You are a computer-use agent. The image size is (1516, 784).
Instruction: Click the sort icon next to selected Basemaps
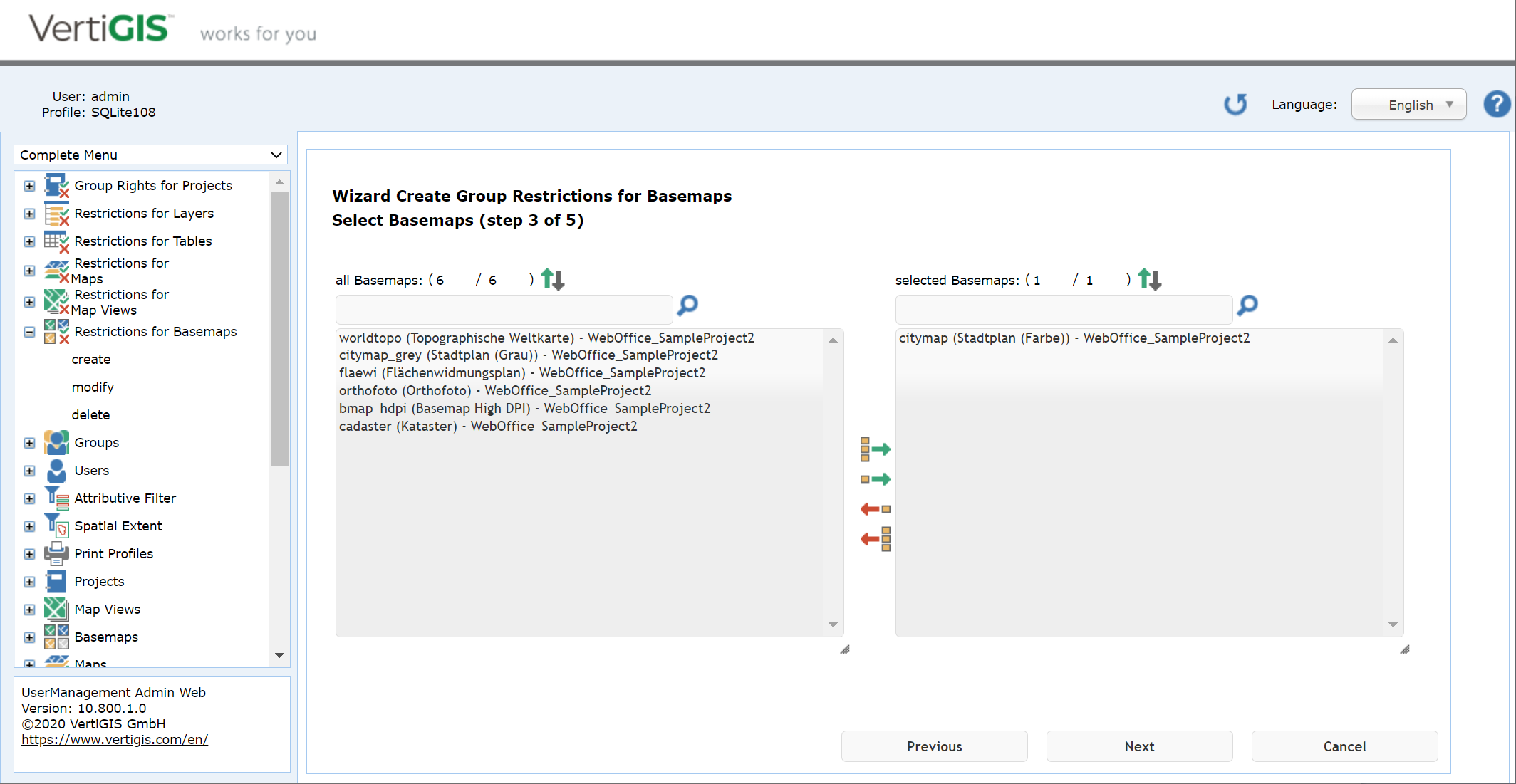pos(1150,279)
